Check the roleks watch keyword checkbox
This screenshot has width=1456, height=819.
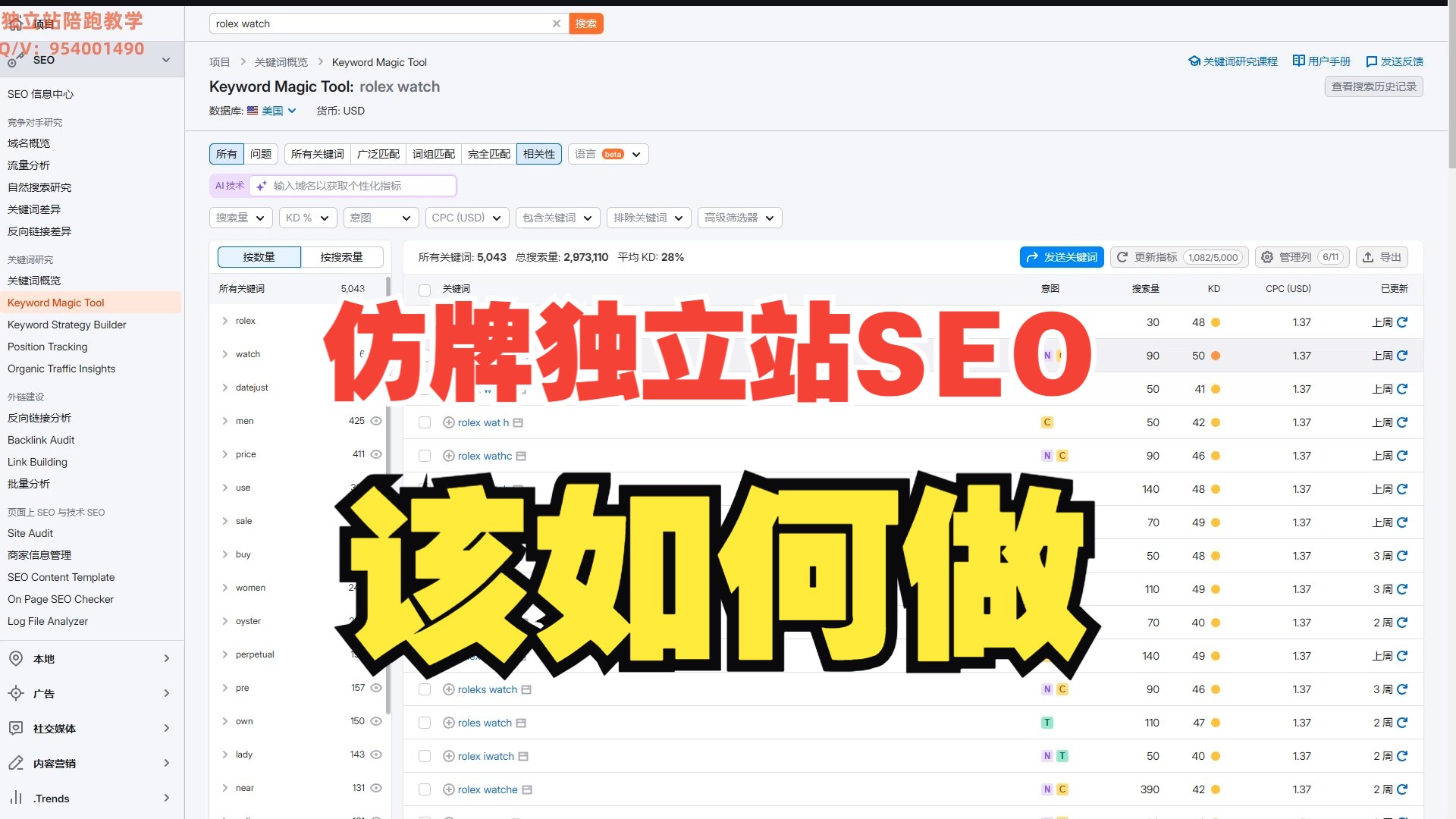coord(425,689)
